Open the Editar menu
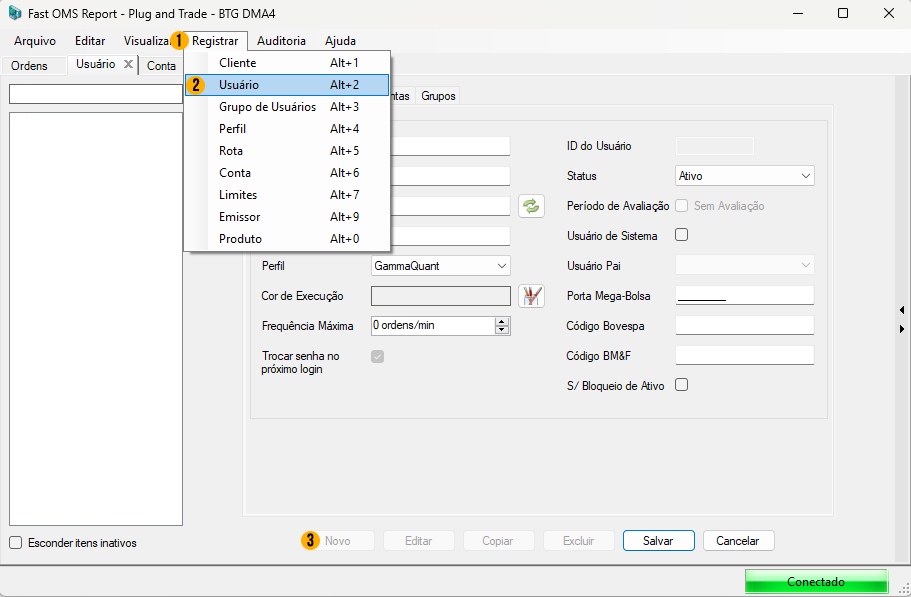Viewport: 911px width, 597px height. click(x=90, y=41)
